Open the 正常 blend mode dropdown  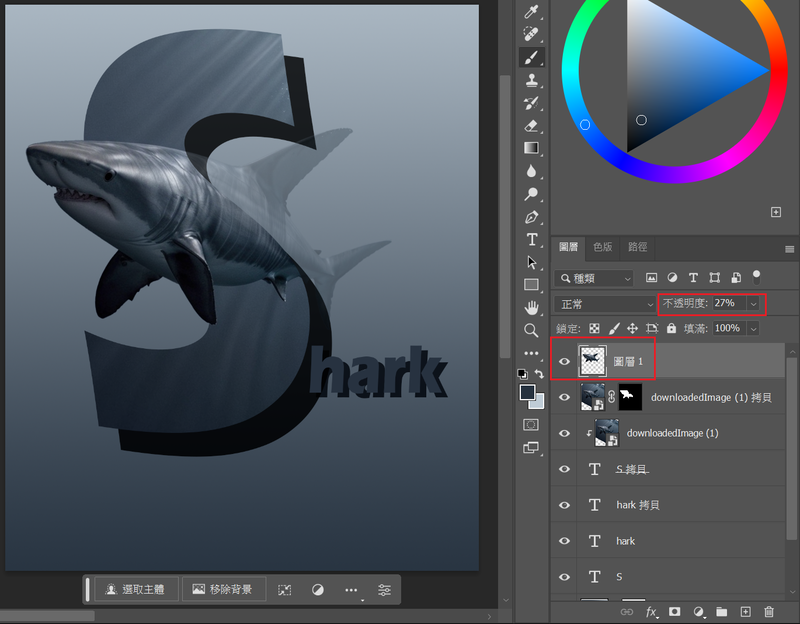pyautogui.click(x=605, y=303)
